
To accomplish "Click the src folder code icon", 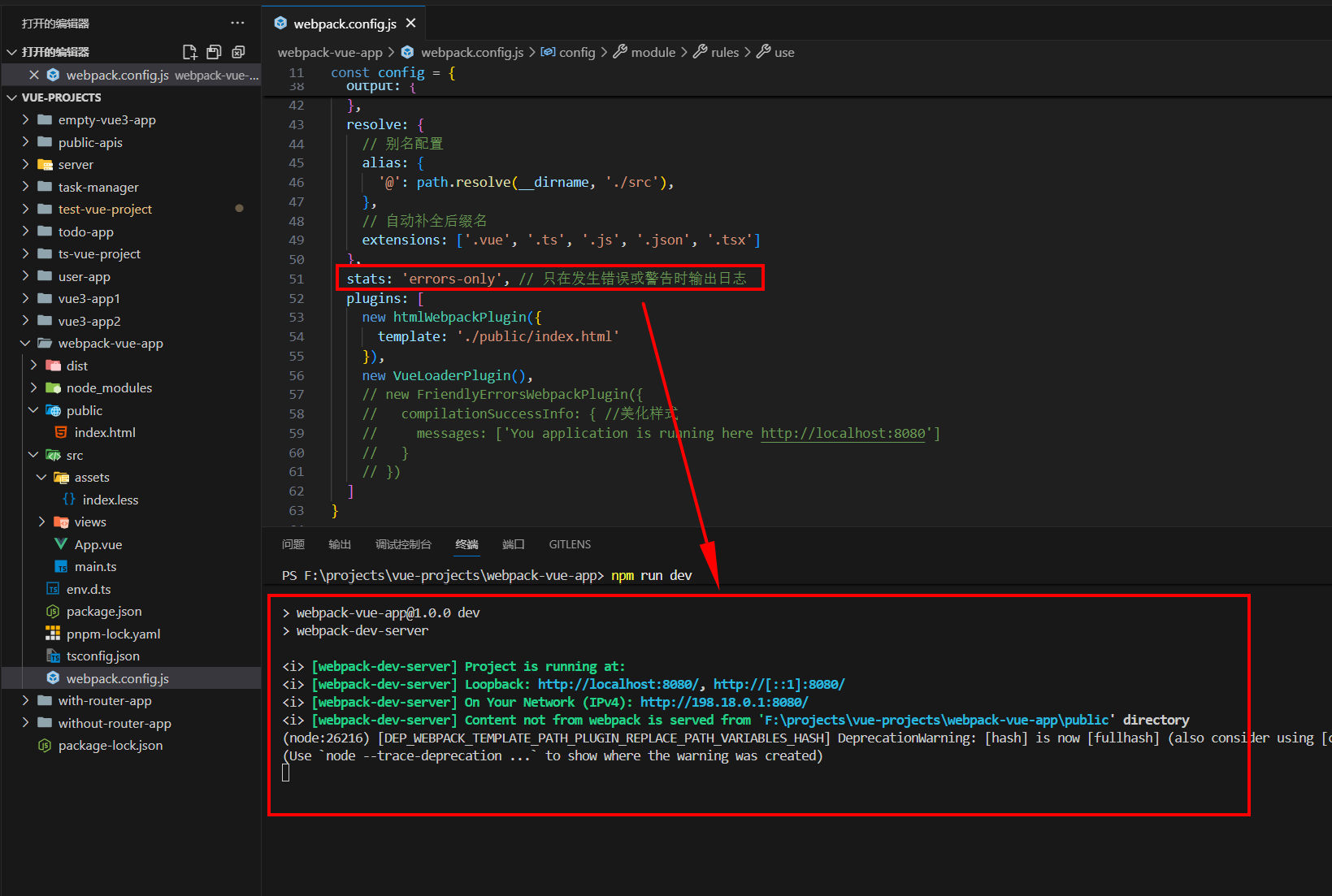I will 54,455.
